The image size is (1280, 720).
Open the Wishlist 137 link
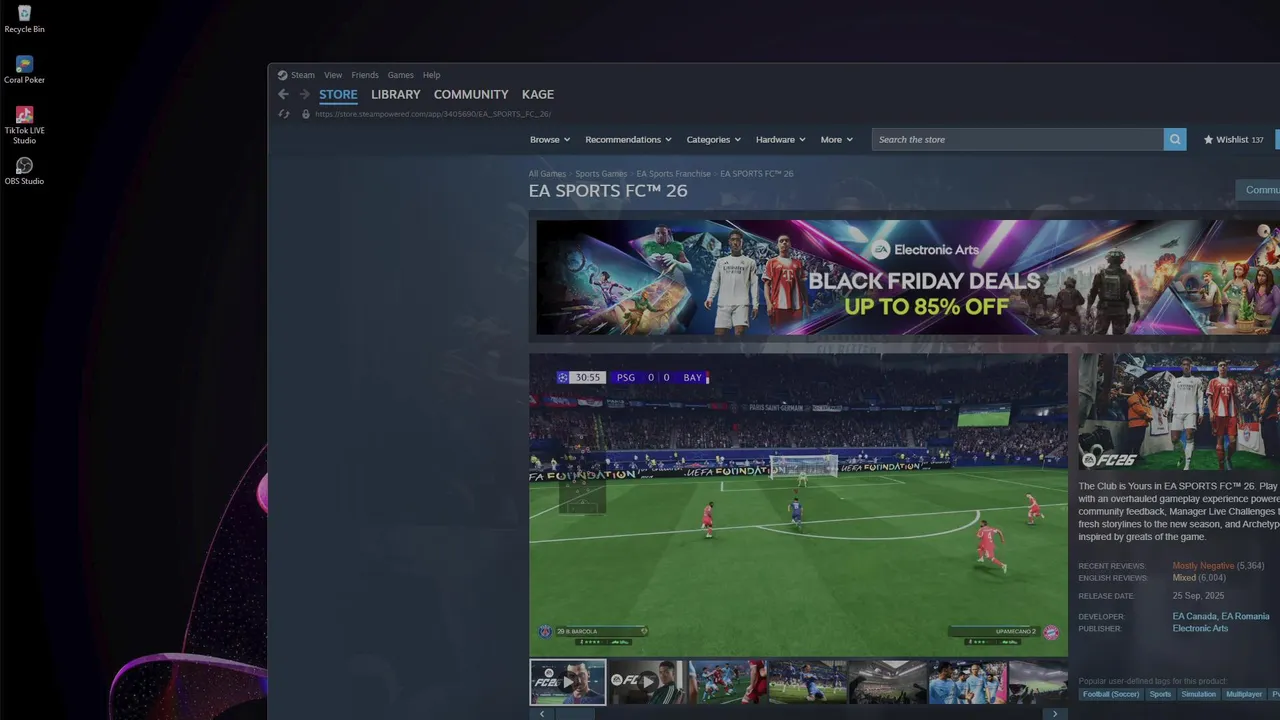pos(1234,140)
